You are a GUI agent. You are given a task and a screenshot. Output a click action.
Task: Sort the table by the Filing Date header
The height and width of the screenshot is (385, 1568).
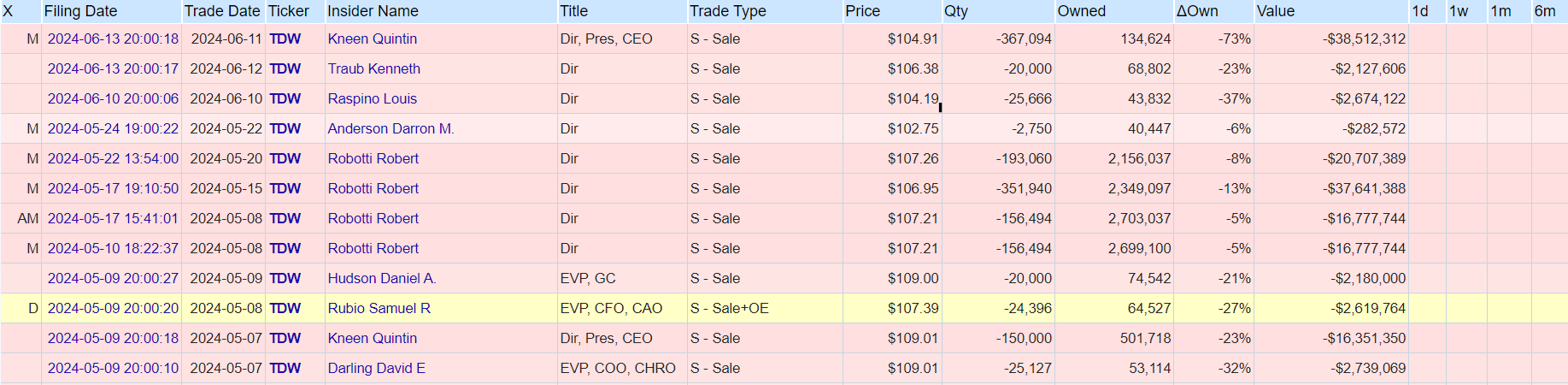point(80,11)
